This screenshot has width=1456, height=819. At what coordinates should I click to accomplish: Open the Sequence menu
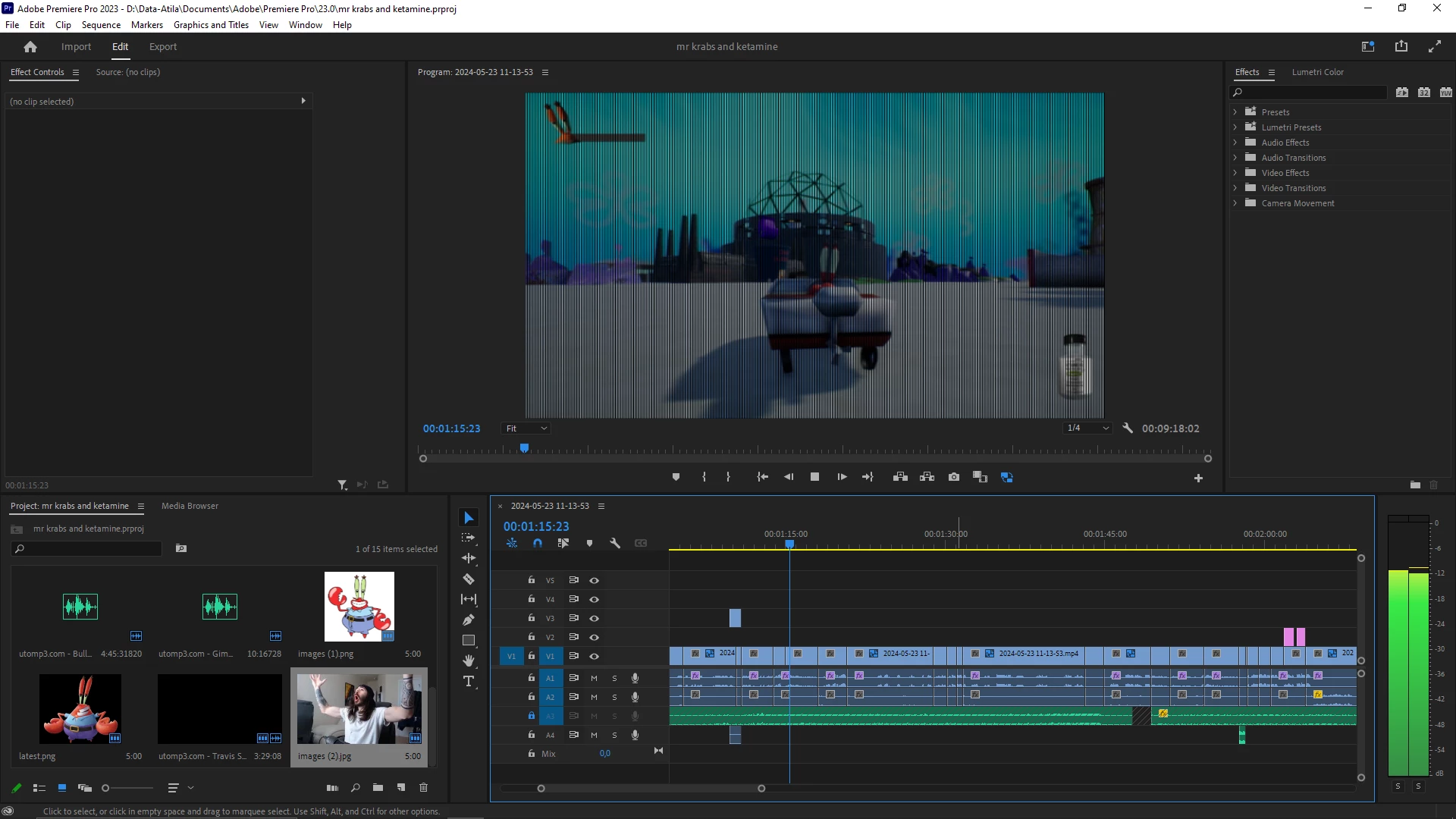point(101,25)
